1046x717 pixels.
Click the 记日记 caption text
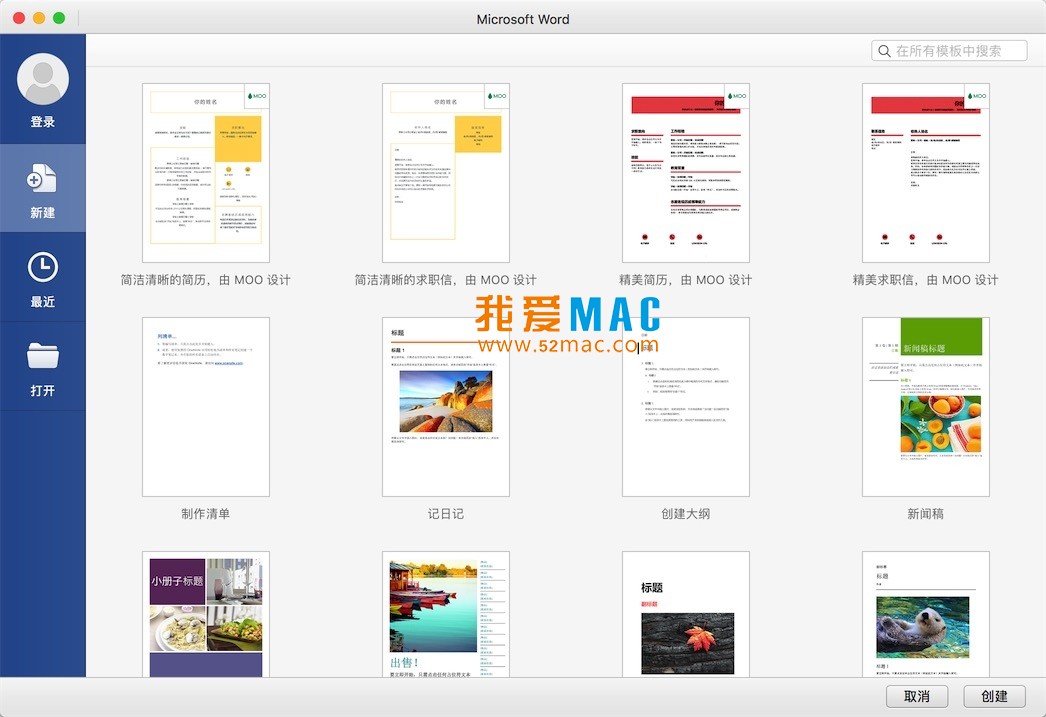pyautogui.click(x=446, y=514)
